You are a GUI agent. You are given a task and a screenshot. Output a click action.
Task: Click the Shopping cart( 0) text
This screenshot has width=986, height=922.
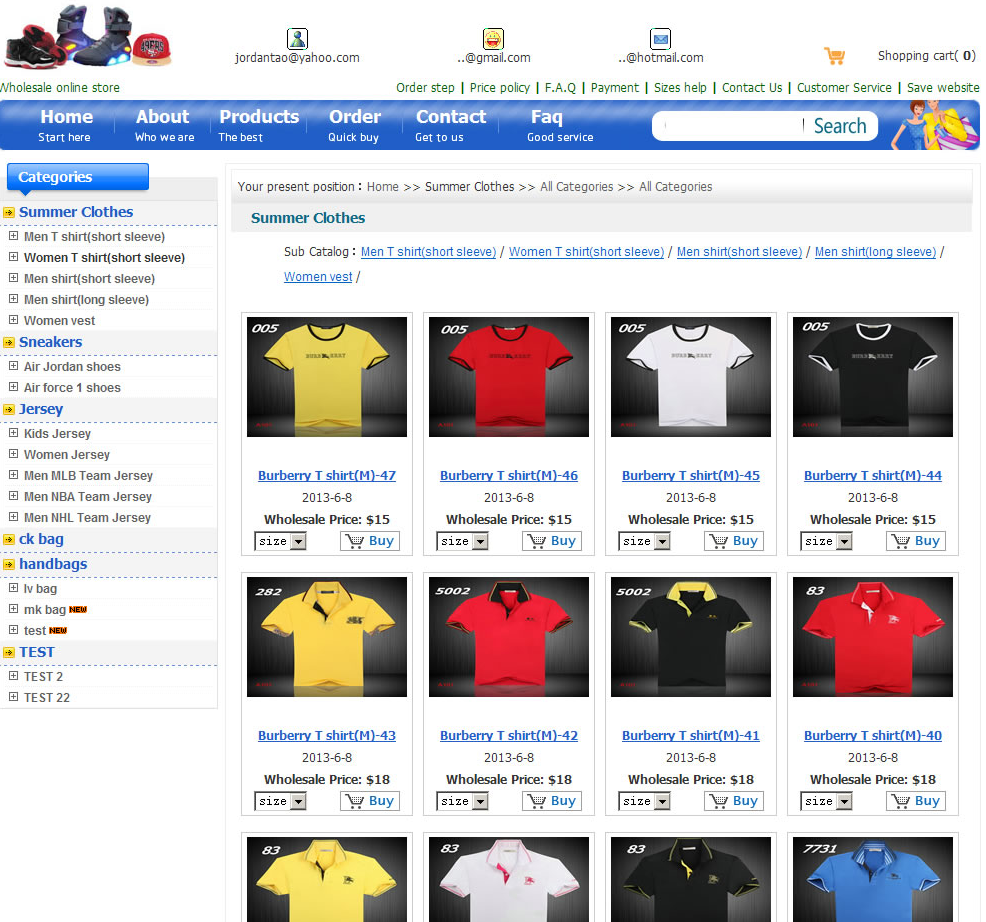[927, 56]
